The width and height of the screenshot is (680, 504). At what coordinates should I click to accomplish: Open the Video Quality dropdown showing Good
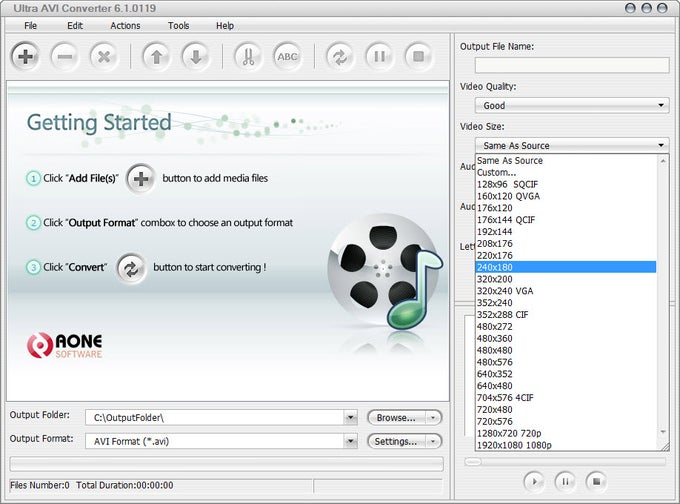point(572,105)
